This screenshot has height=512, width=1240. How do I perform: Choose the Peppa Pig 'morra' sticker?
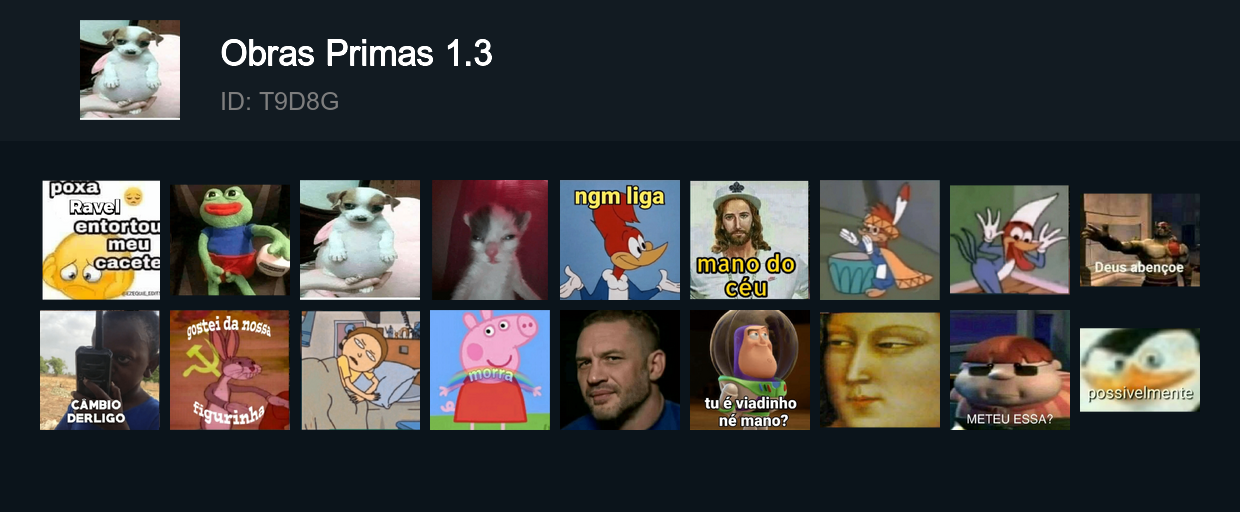click(x=490, y=370)
